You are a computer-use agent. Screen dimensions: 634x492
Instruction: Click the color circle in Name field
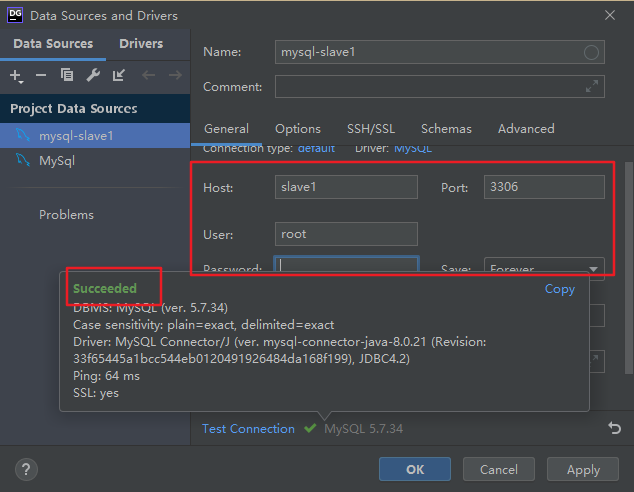(x=591, y=52)
